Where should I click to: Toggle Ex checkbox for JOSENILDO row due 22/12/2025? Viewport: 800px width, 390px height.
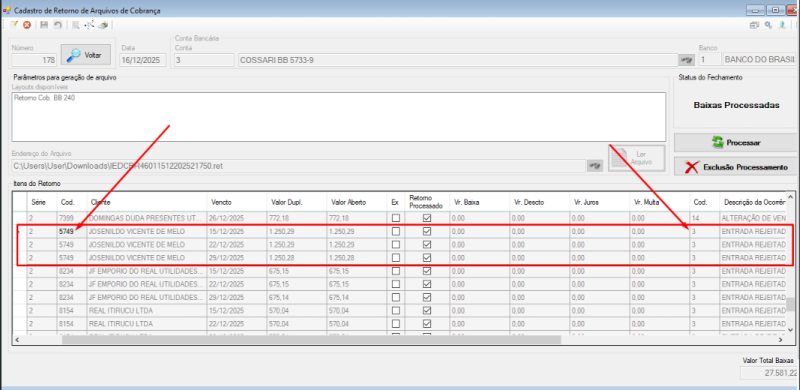click(x=395, y=245)
